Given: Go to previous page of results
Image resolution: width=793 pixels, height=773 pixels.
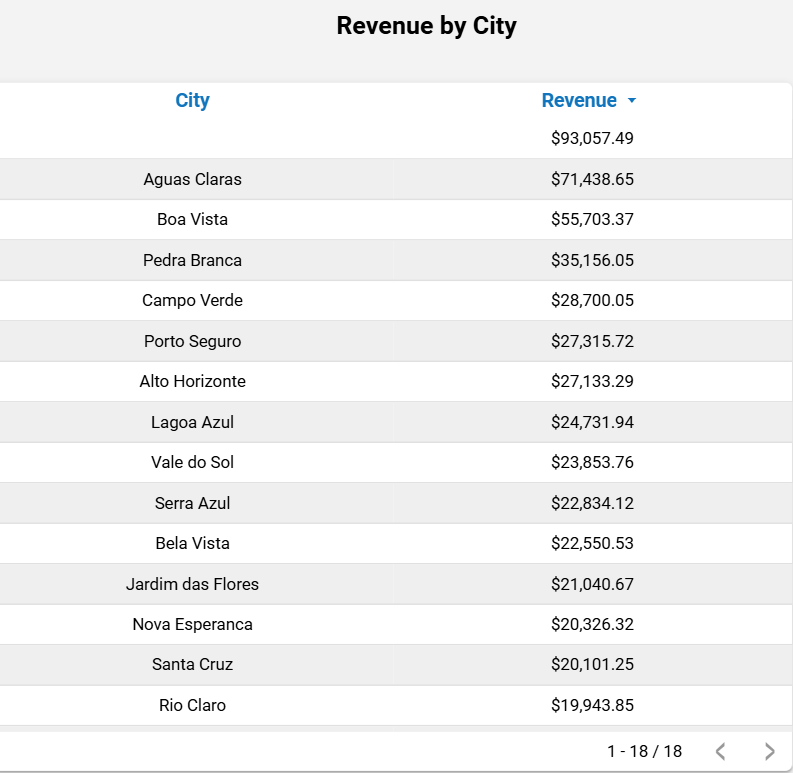Looking at the screenshot, I should 720,751.
